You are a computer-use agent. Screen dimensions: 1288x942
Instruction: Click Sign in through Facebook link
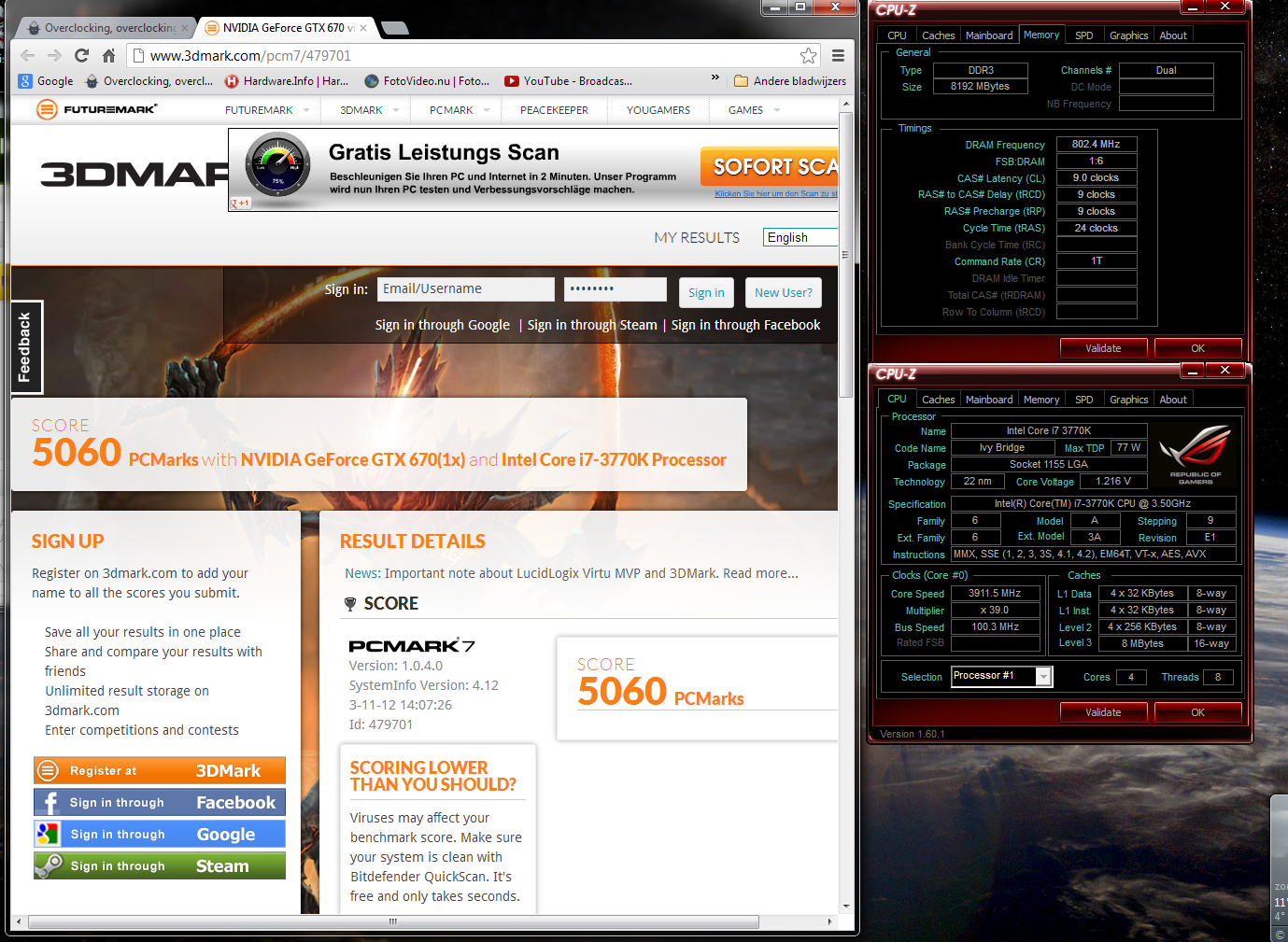(745, 325)
